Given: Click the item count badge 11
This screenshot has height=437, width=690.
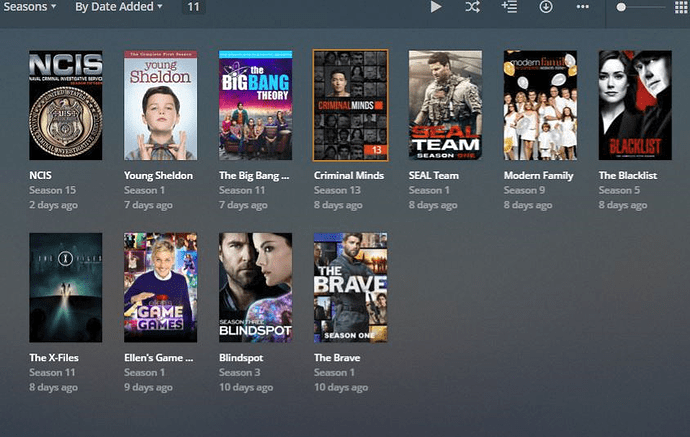Looking at the screenshot, I should click(x=193, y=7).
